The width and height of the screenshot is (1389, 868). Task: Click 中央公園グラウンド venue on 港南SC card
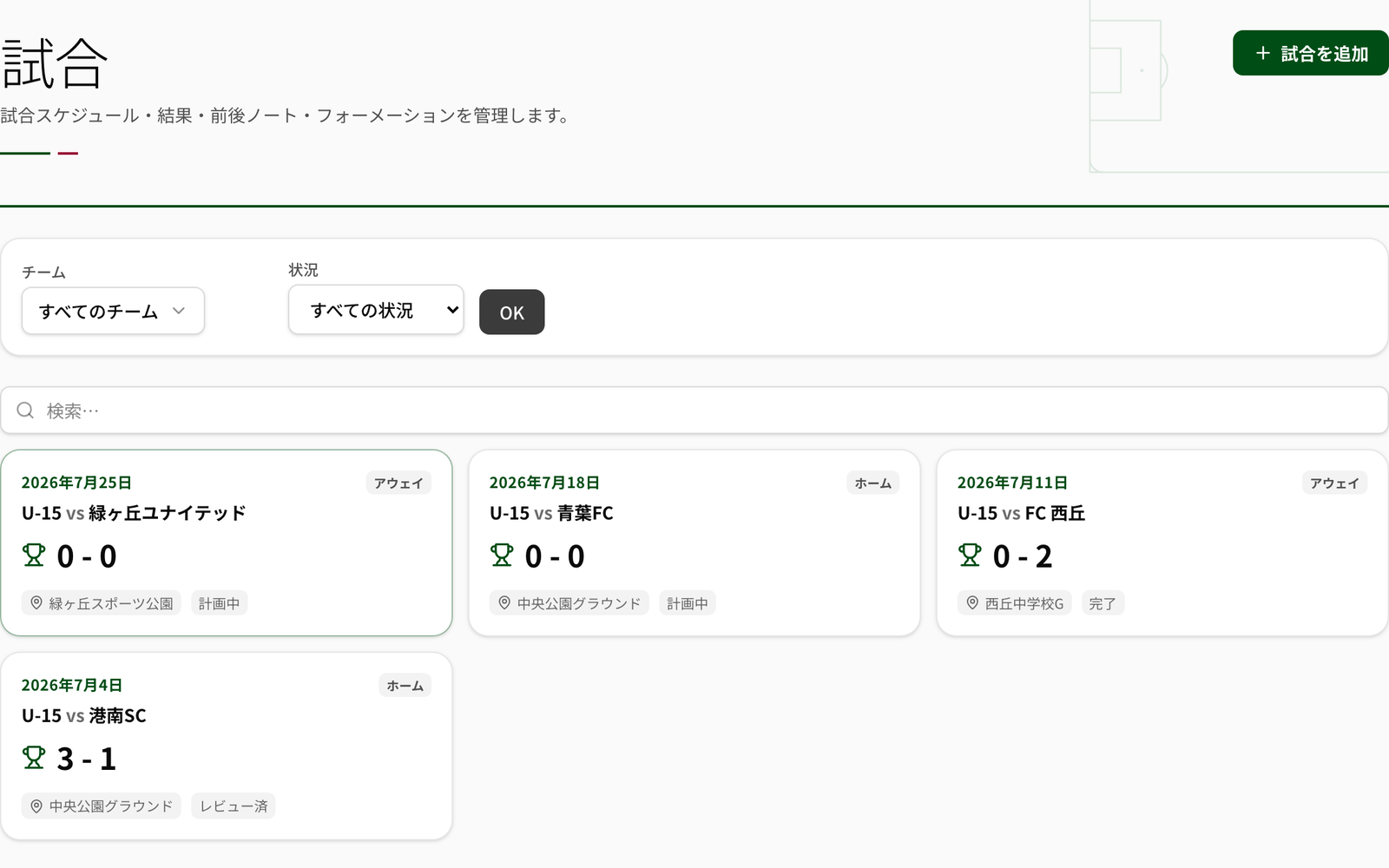tap(102, 806)
